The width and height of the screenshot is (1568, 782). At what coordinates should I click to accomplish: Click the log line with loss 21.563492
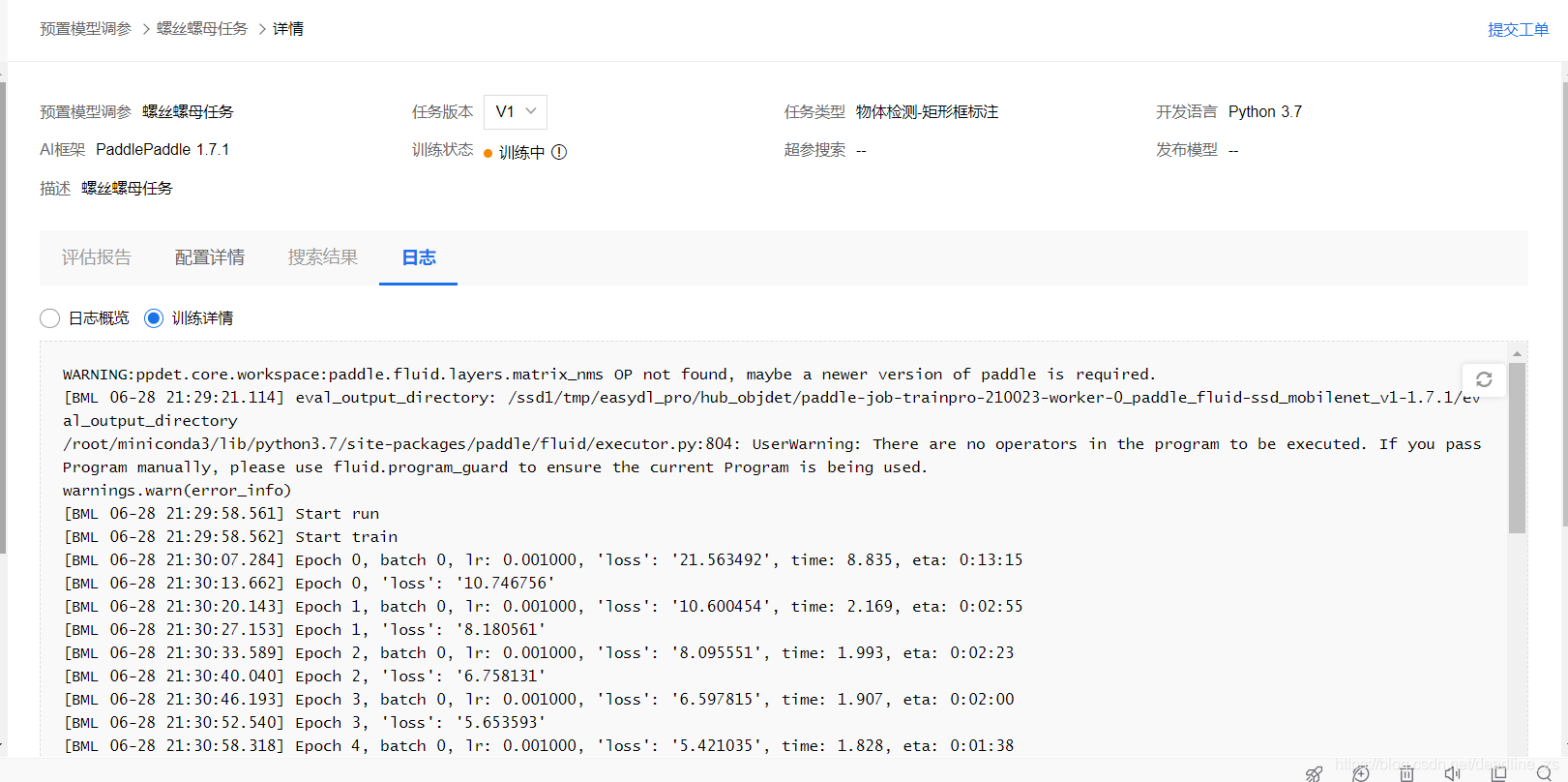(543, 560)
